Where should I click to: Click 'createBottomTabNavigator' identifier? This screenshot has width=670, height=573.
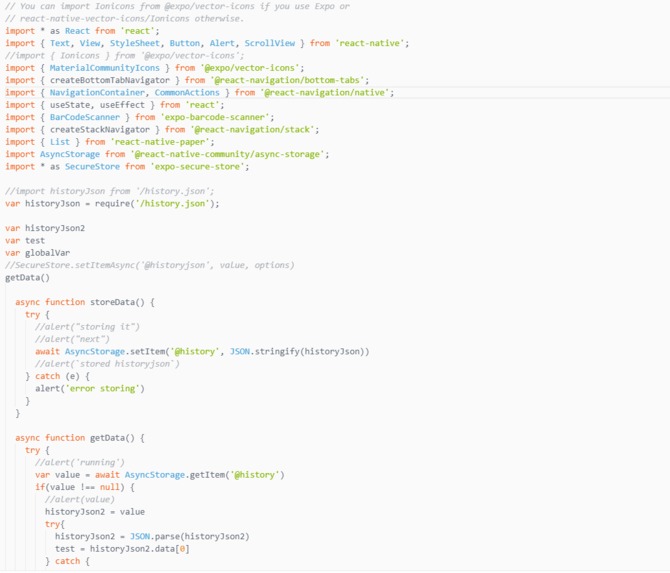pos(110,80)
